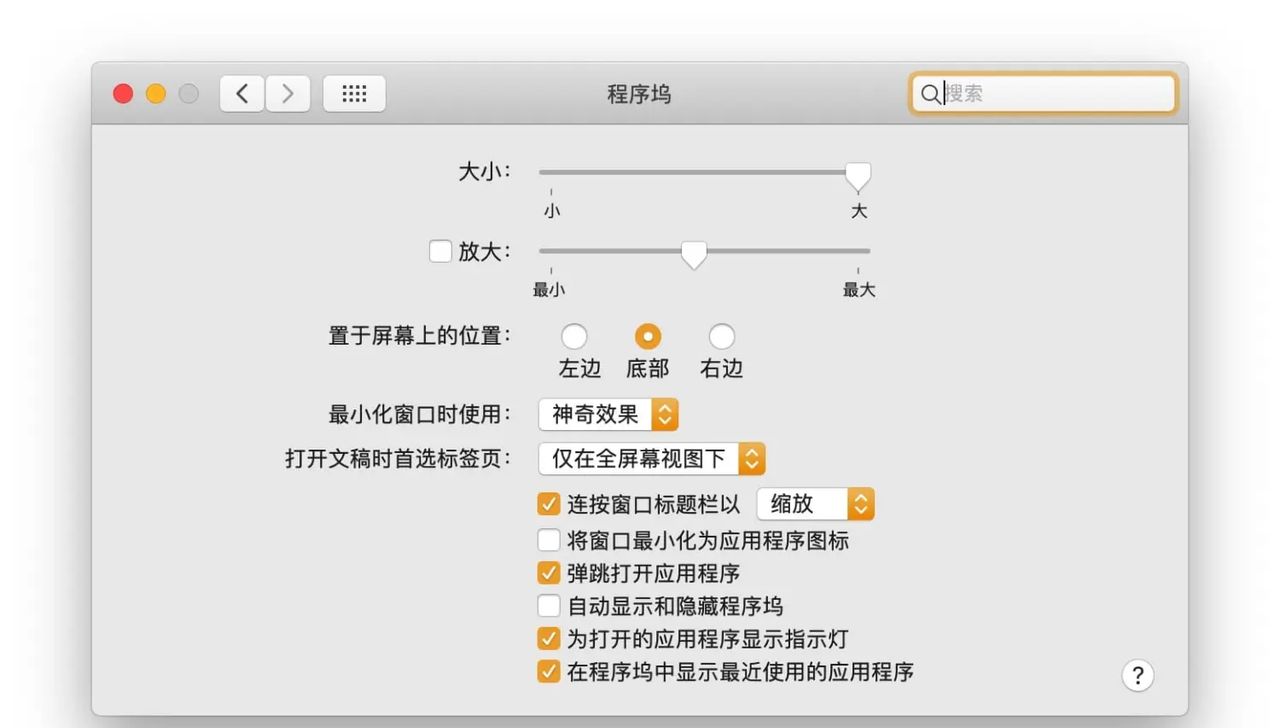
Task: Enable the 放大 magnification checkbox
Action: [x=441, y=251]
